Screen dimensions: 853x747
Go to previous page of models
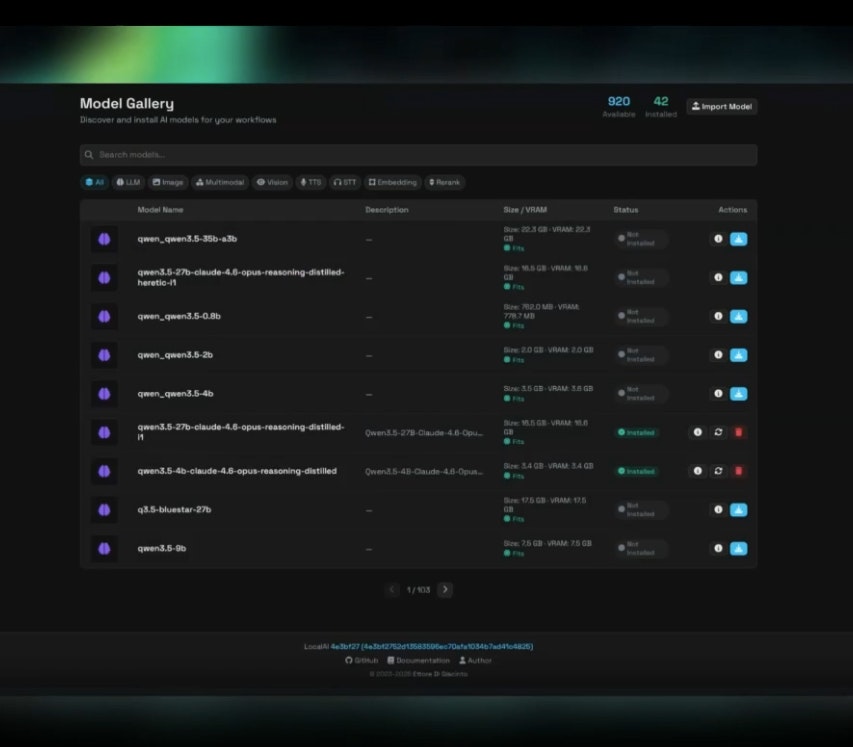392,589
